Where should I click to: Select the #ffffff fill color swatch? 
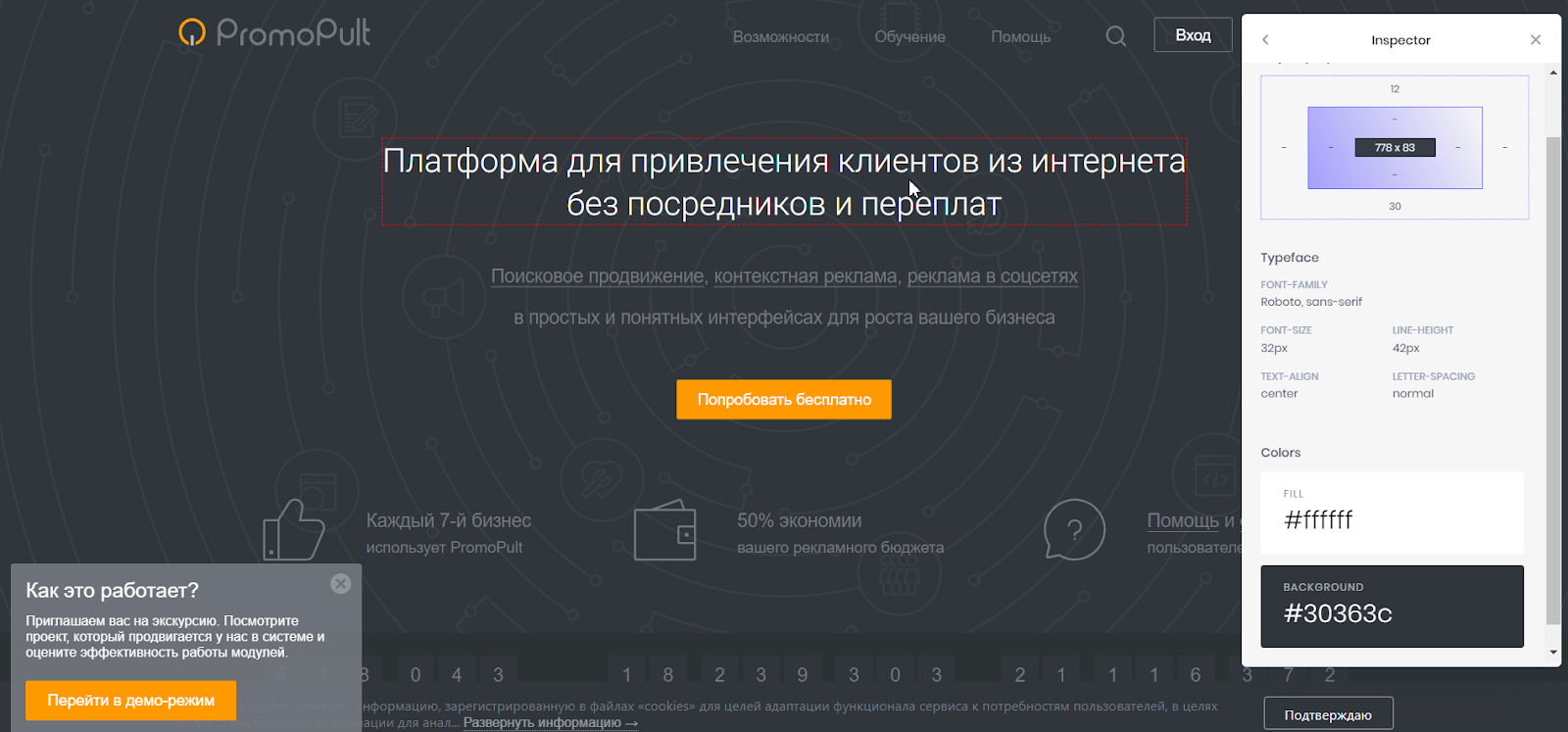1393,513
